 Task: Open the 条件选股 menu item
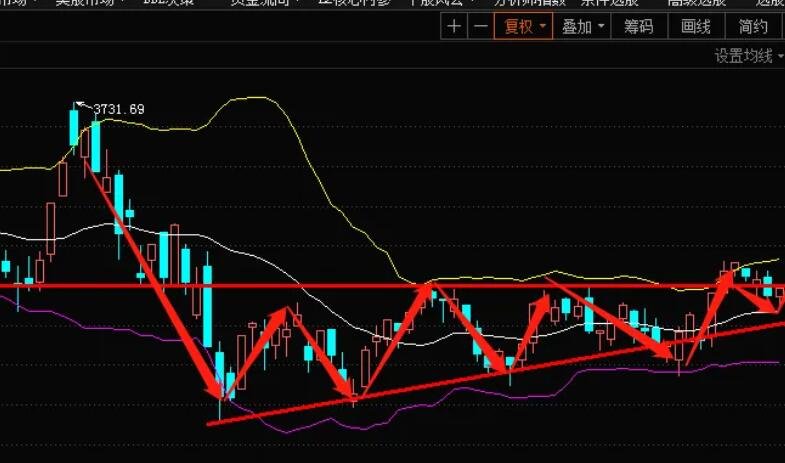pyautogui.click(x=609, y=2)
